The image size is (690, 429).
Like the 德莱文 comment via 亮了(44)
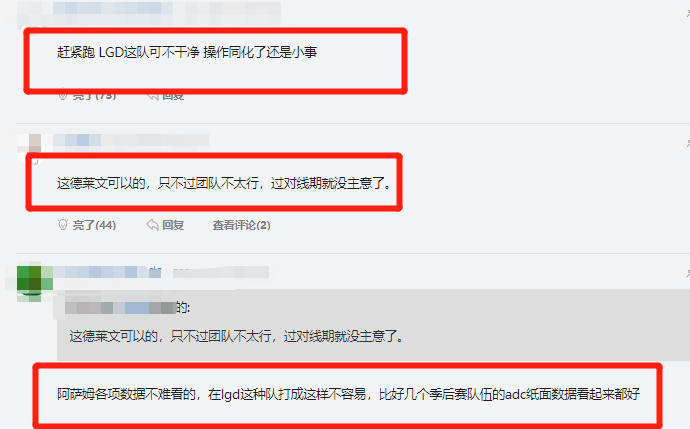(x=94, y=225)
